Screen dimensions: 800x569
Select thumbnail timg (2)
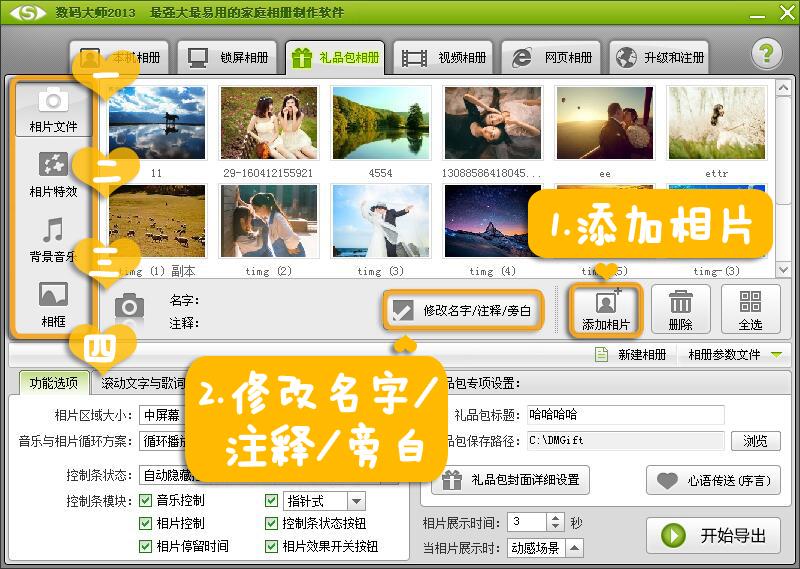pyautogui.click(x=268, y=221)
